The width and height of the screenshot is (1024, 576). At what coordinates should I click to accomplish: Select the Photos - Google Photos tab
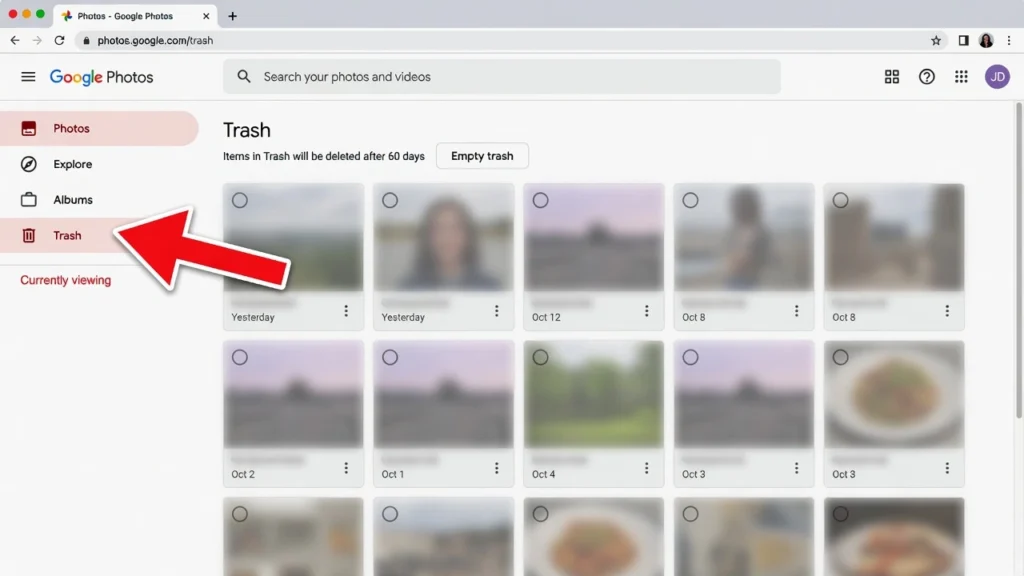[135, 16]
